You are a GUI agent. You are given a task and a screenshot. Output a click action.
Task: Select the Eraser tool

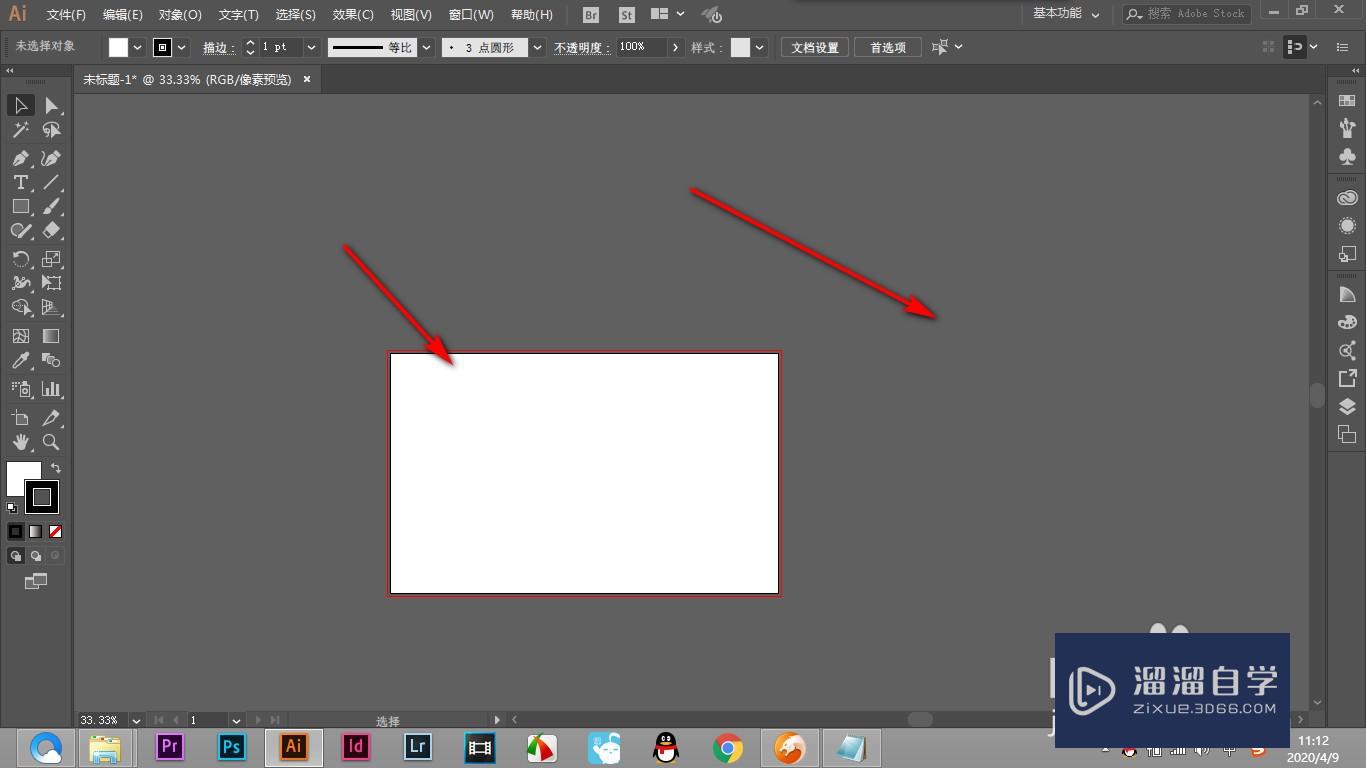click(x=51, y=230)
